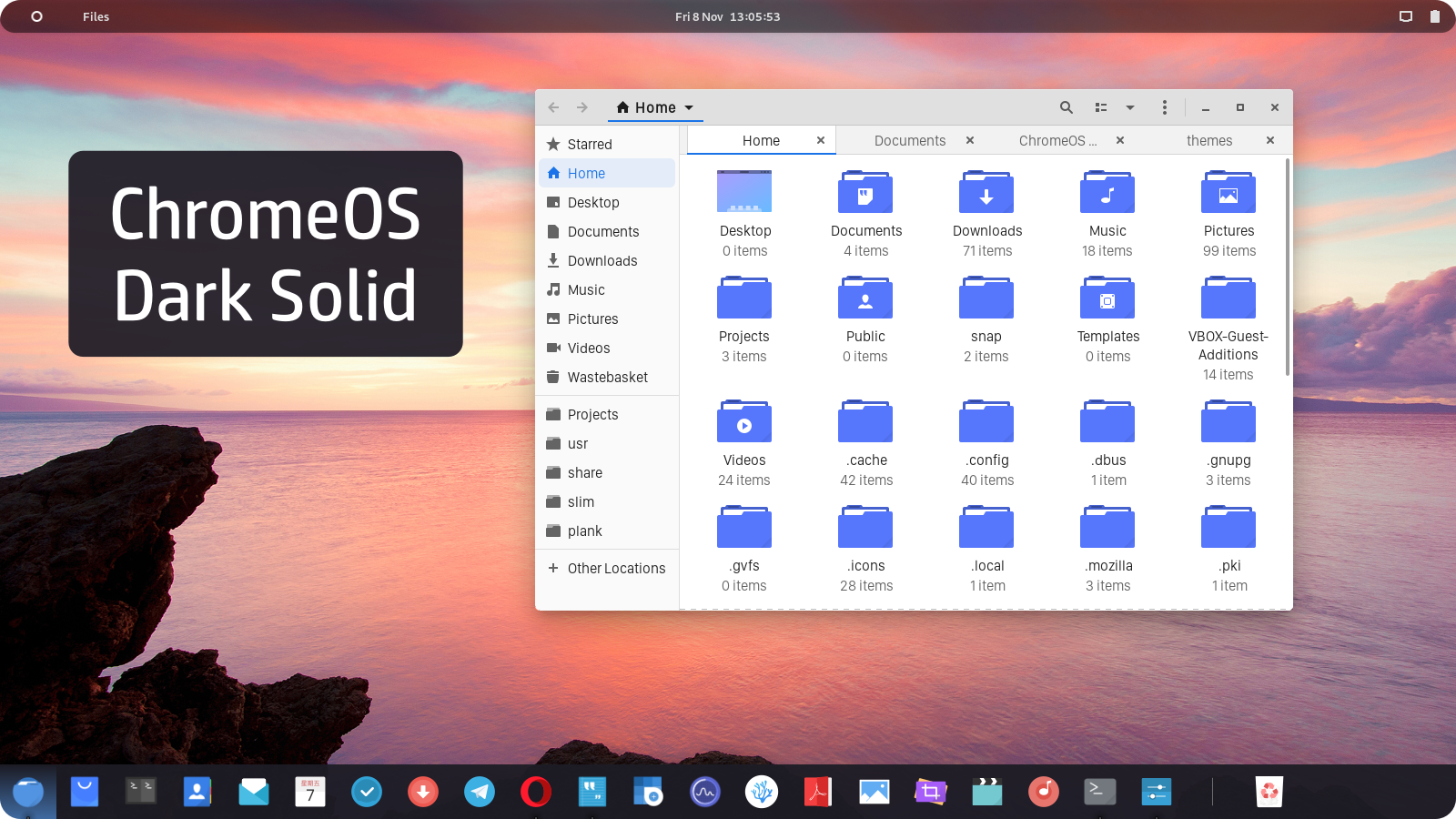Click the vertical scrollbar in Files
This screenshot has height=819, width=1456.
pos(1288,267)
